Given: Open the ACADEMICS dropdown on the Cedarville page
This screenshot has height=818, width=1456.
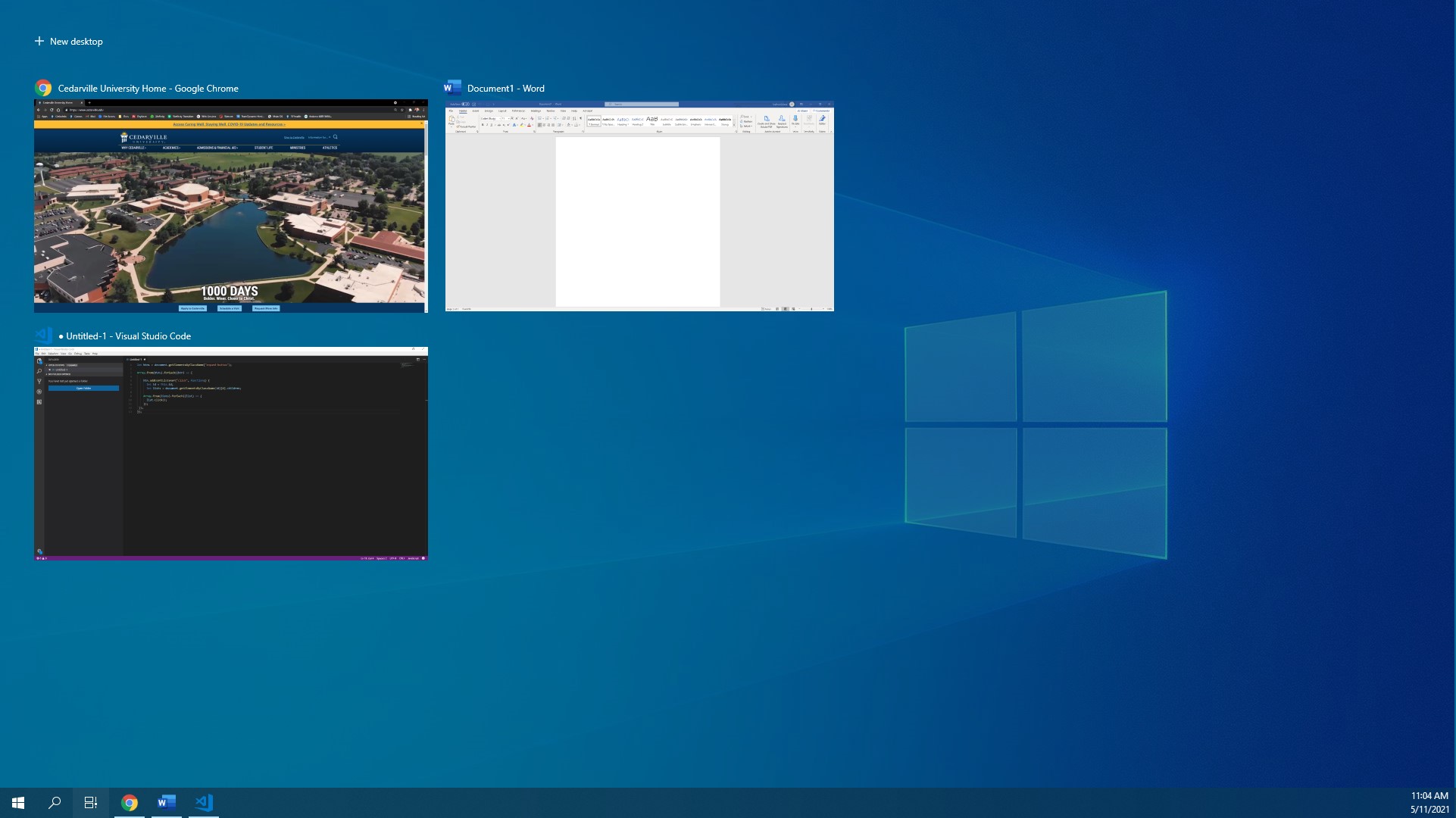Looking at the screenshot, I should (171, 148).
